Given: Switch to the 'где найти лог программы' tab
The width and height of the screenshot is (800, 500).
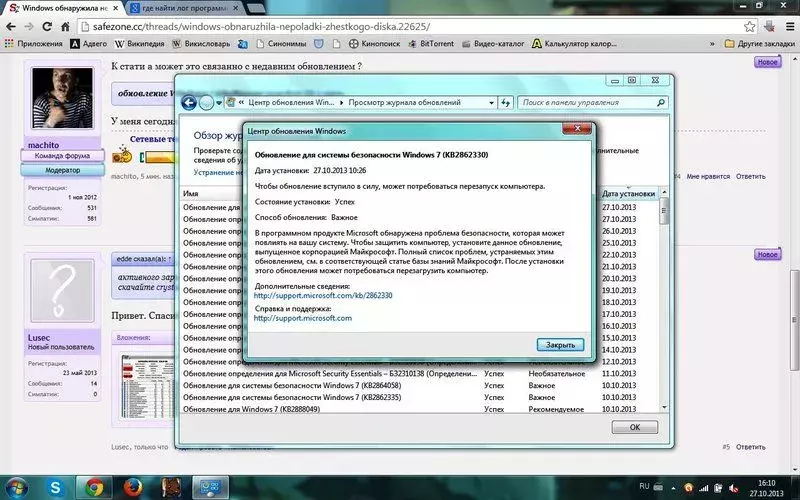Looking at the screenshot, I should [184, 8].
